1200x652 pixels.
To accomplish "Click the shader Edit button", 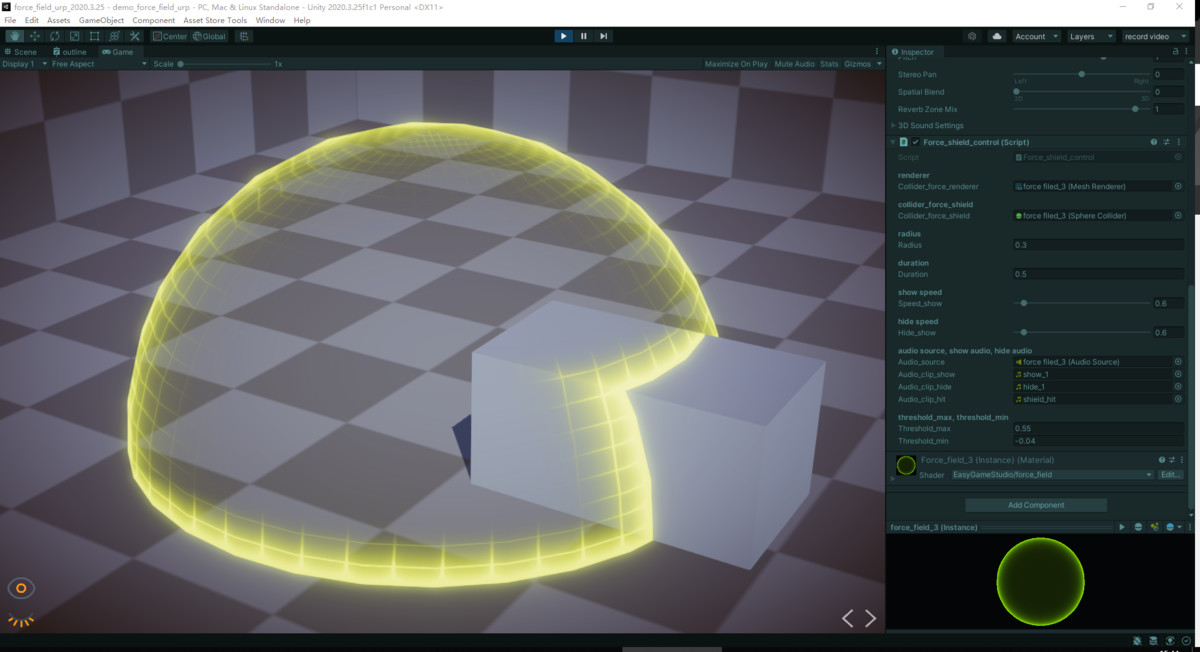I will pyautogui.click(x=1170, y=475).
